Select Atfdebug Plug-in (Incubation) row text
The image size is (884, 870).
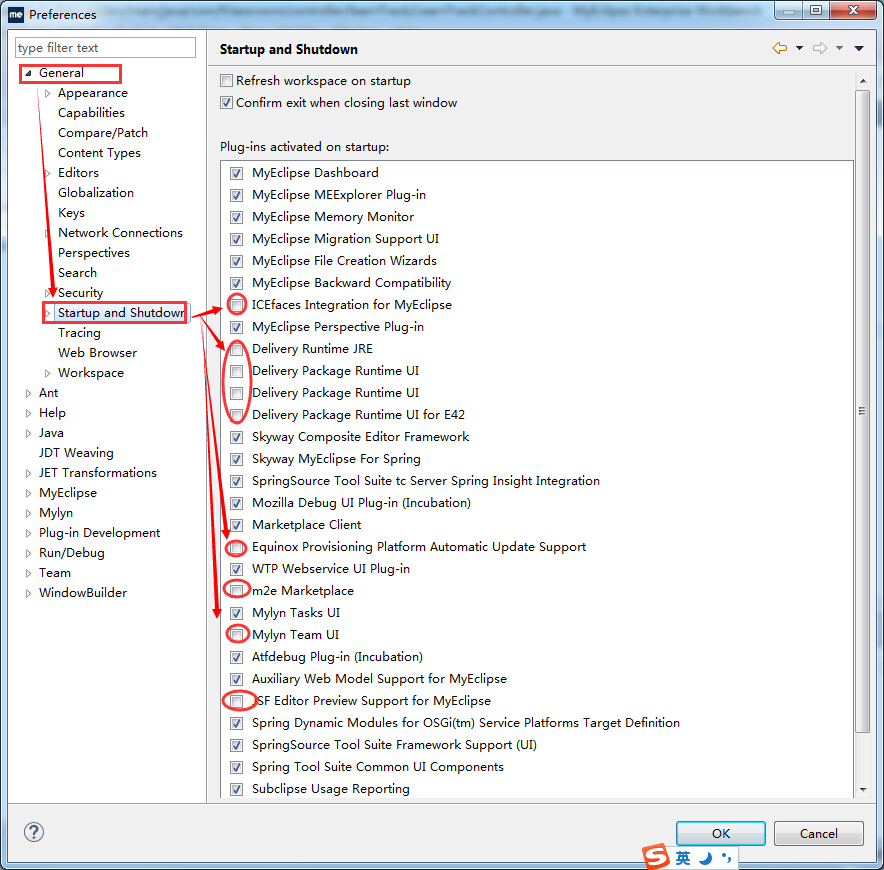(x=337, y=657)
